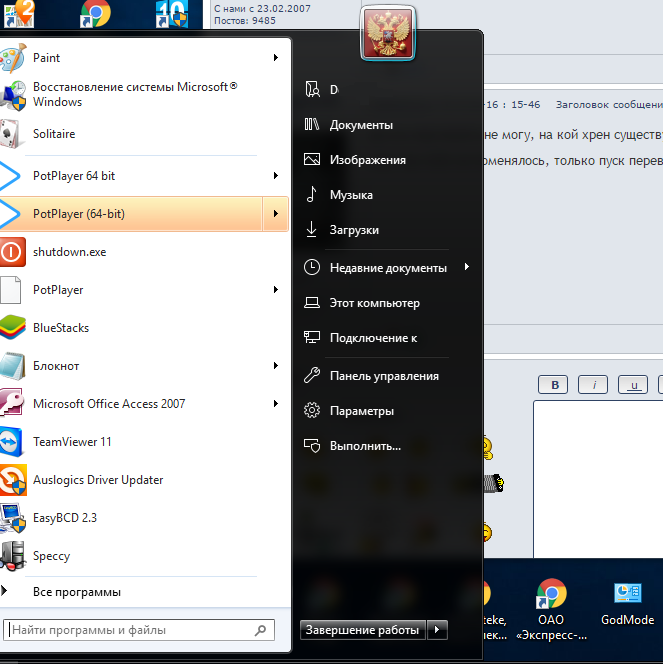Click Auslogics Driver Updater entry text
Image resolution: width=663 pixels, height=664 pixels.
98,480
